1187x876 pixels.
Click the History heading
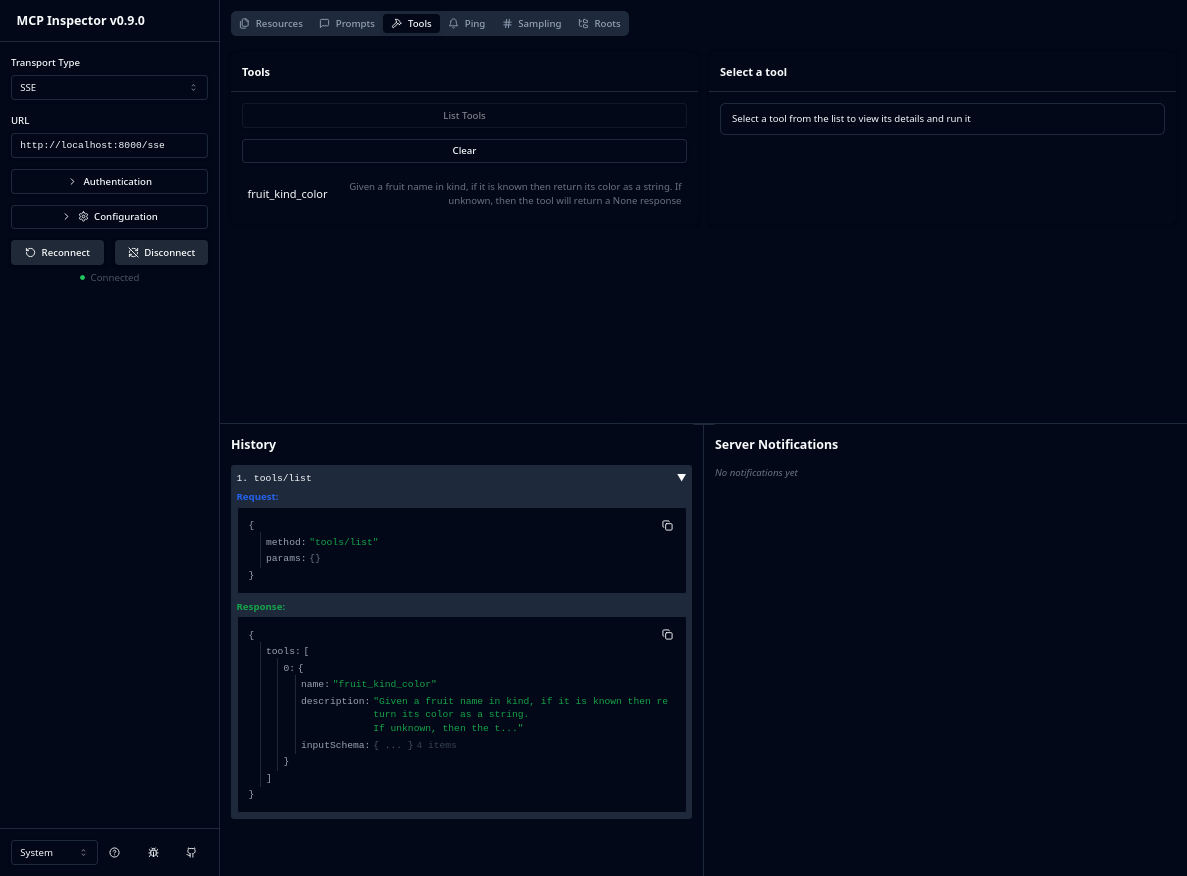[254, 444]
